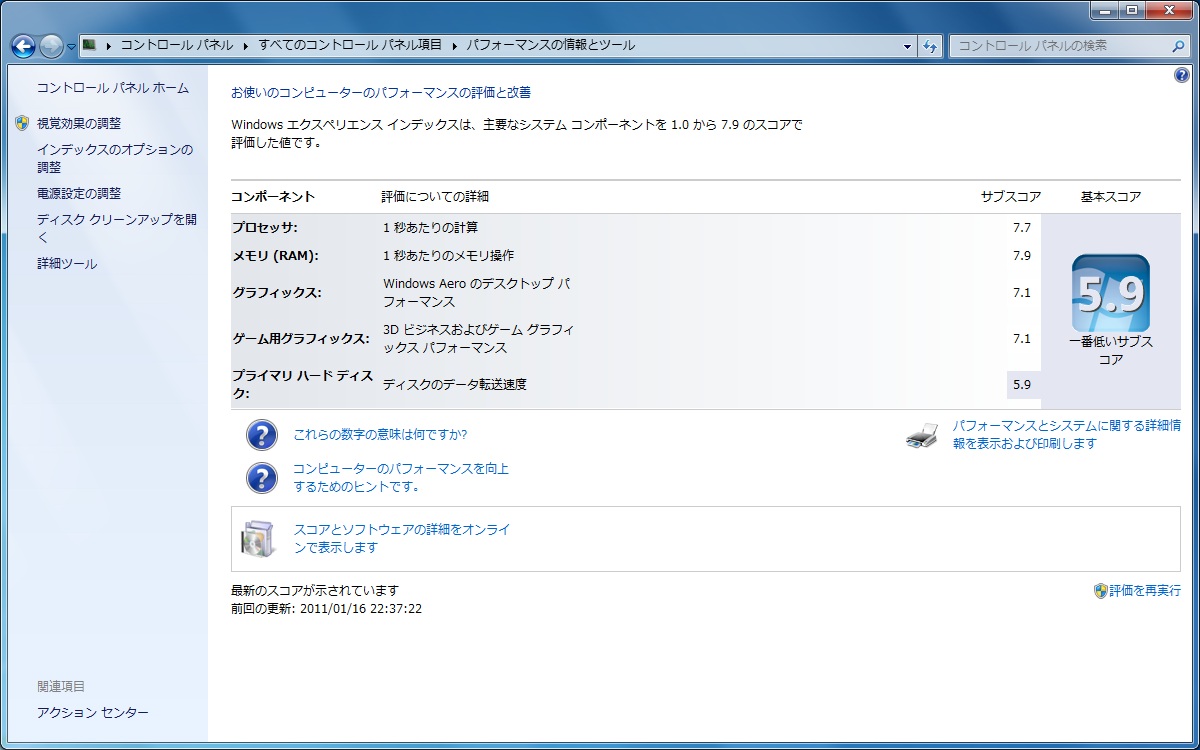Open アクション センター related link
The width and height of the screenshot is (1200, 750).
93,712
